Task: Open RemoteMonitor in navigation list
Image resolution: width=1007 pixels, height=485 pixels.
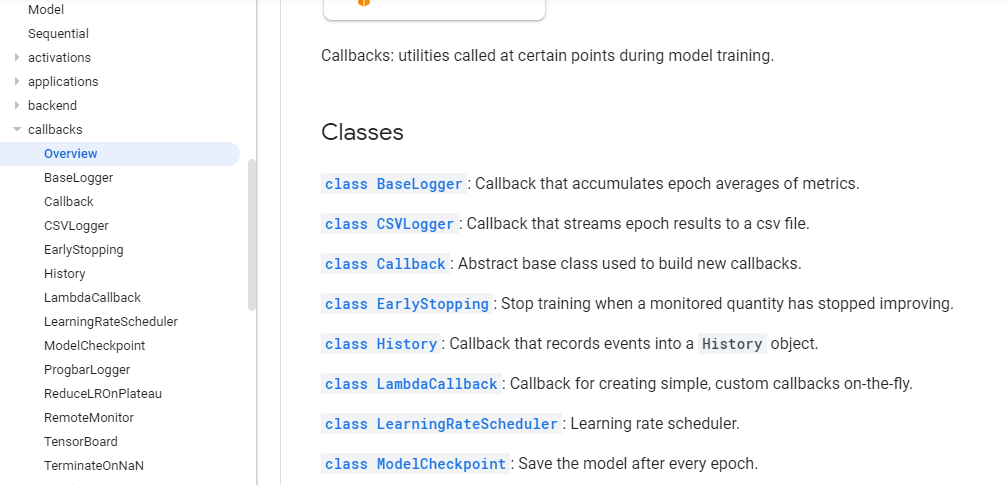Action: coord(89,417)
